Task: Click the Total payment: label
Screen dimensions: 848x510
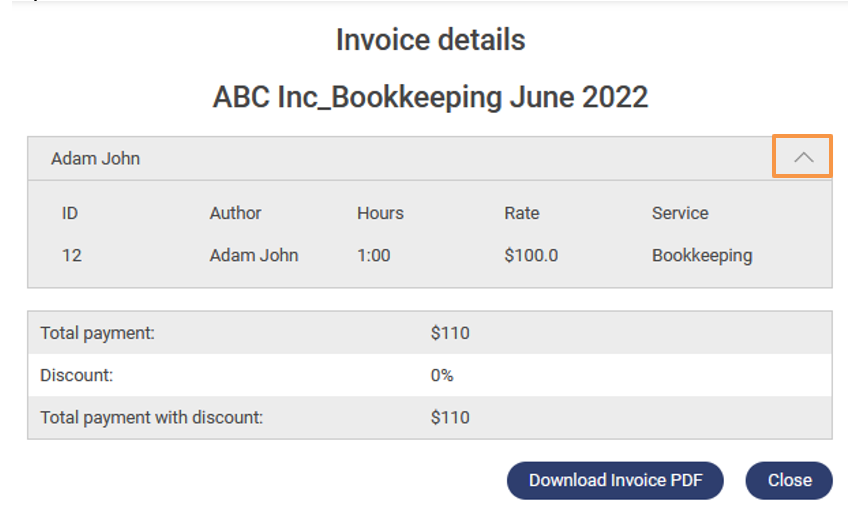Action: coord(98,333)
